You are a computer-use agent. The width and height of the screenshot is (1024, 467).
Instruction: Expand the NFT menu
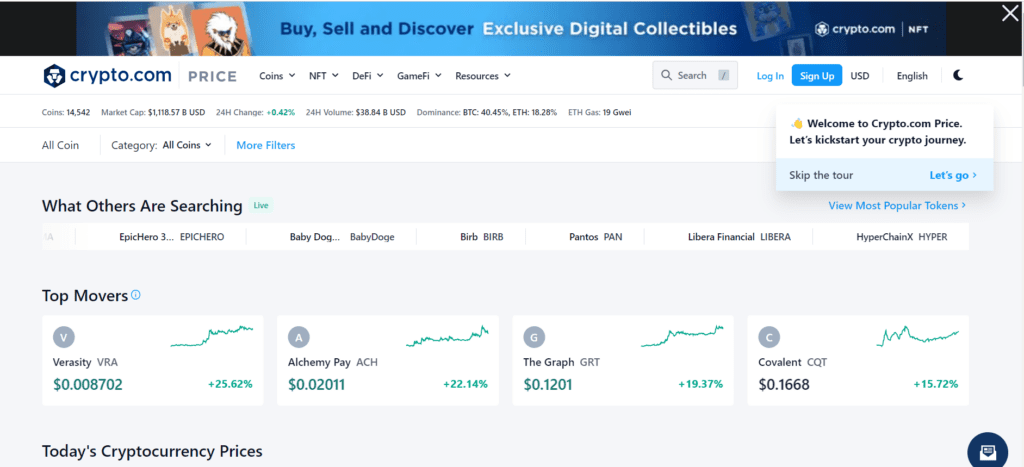(x=323, y=76)
